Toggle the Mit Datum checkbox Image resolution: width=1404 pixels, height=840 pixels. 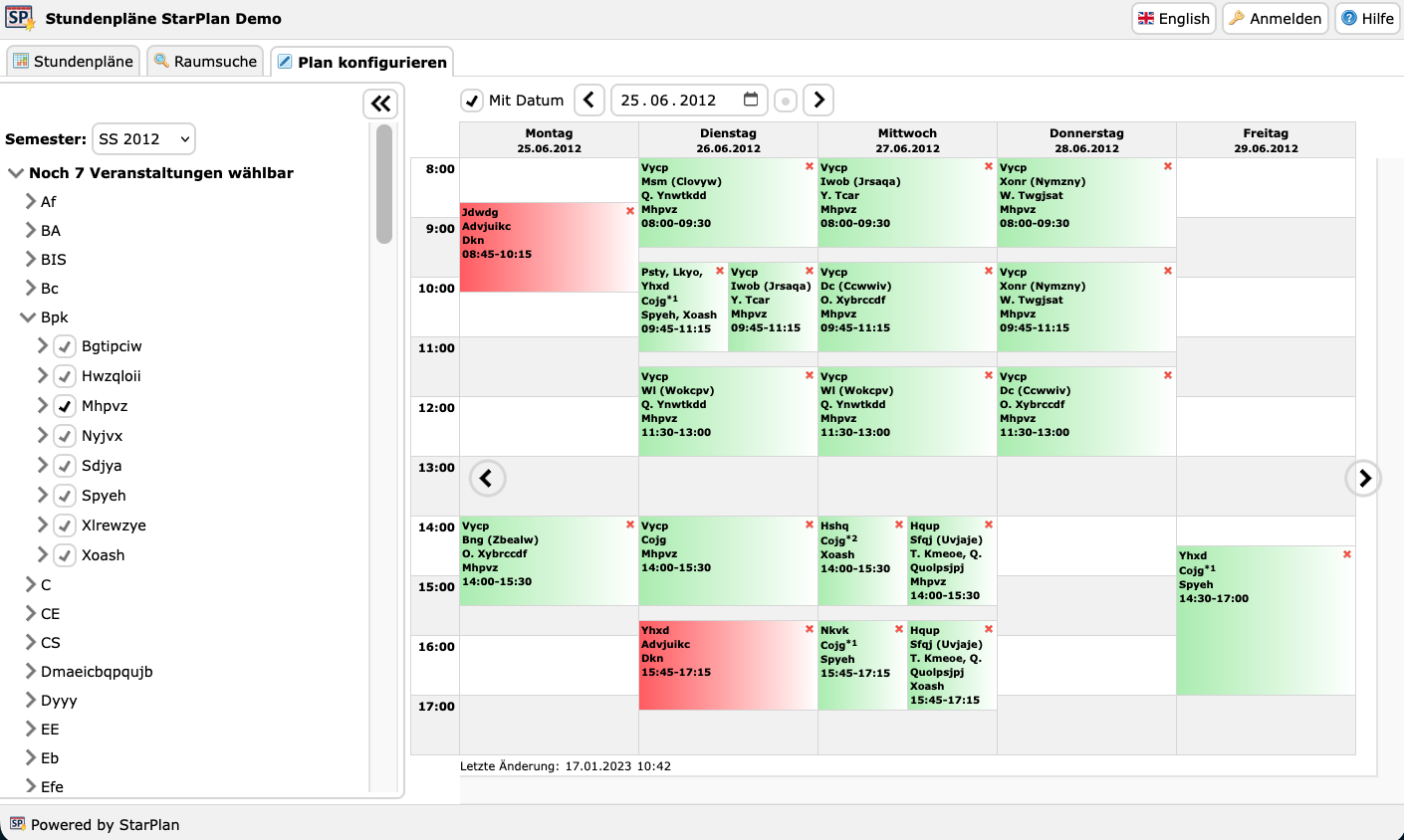point(472,101)
